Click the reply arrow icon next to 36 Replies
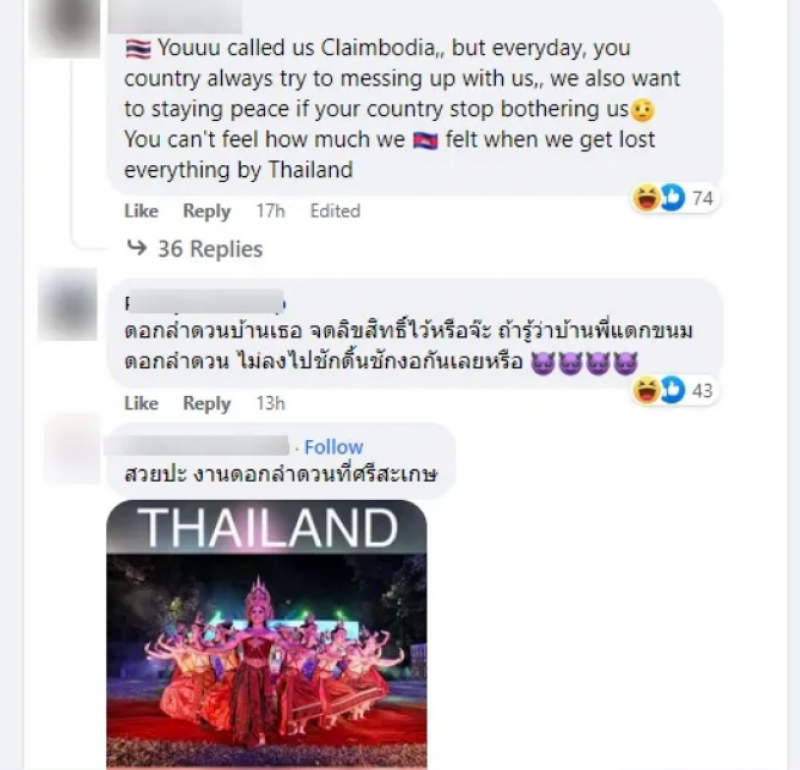 136,248
